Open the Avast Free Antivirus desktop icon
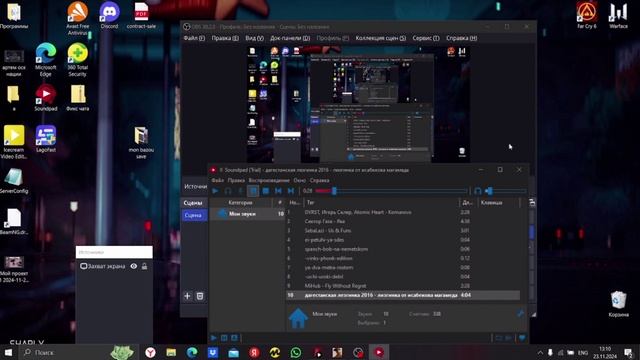 78,18
